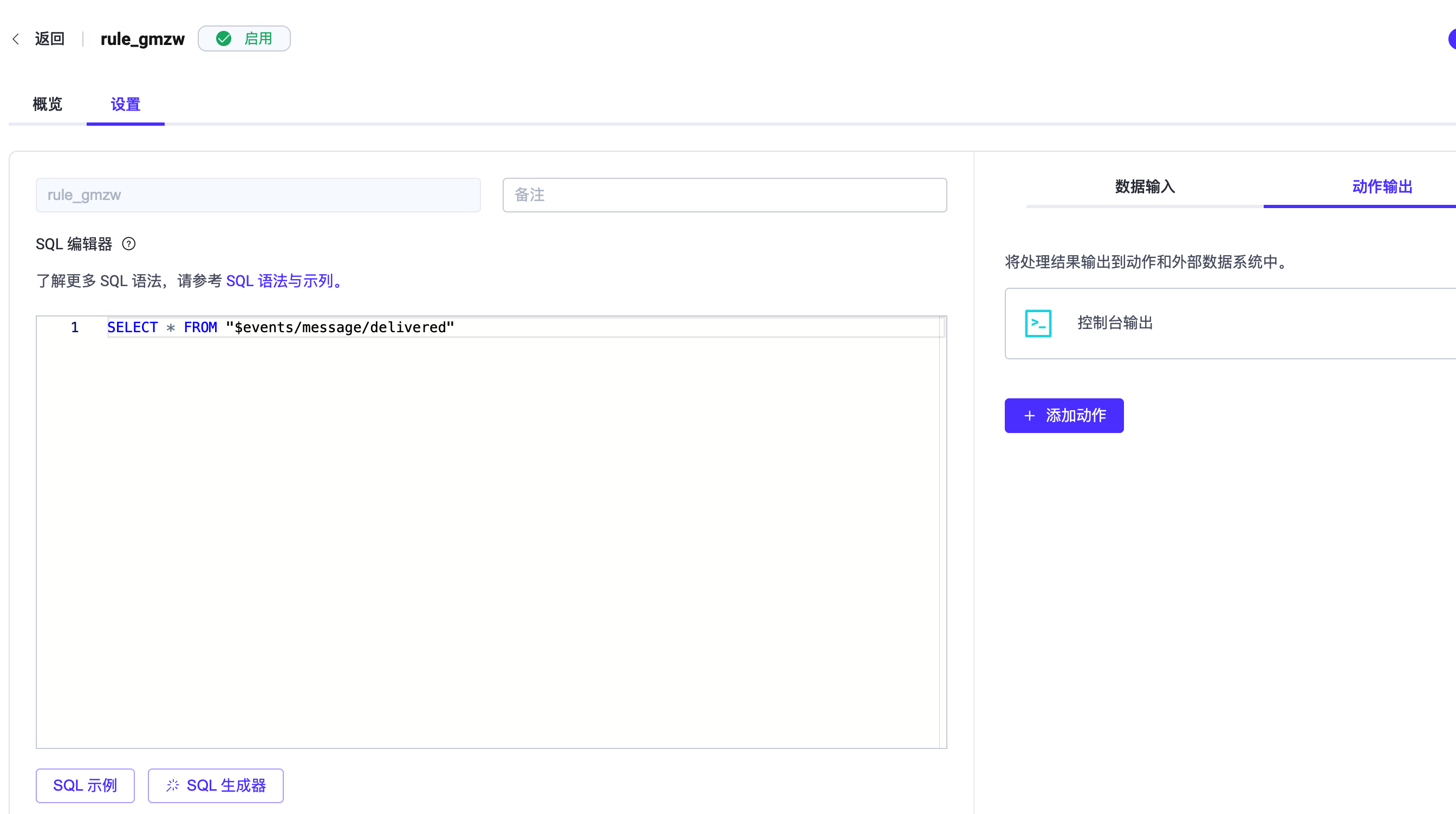This screenshot has width=1456, height=814.
Task: Click the plus icon on the add action button
Action: (1029, 416)
